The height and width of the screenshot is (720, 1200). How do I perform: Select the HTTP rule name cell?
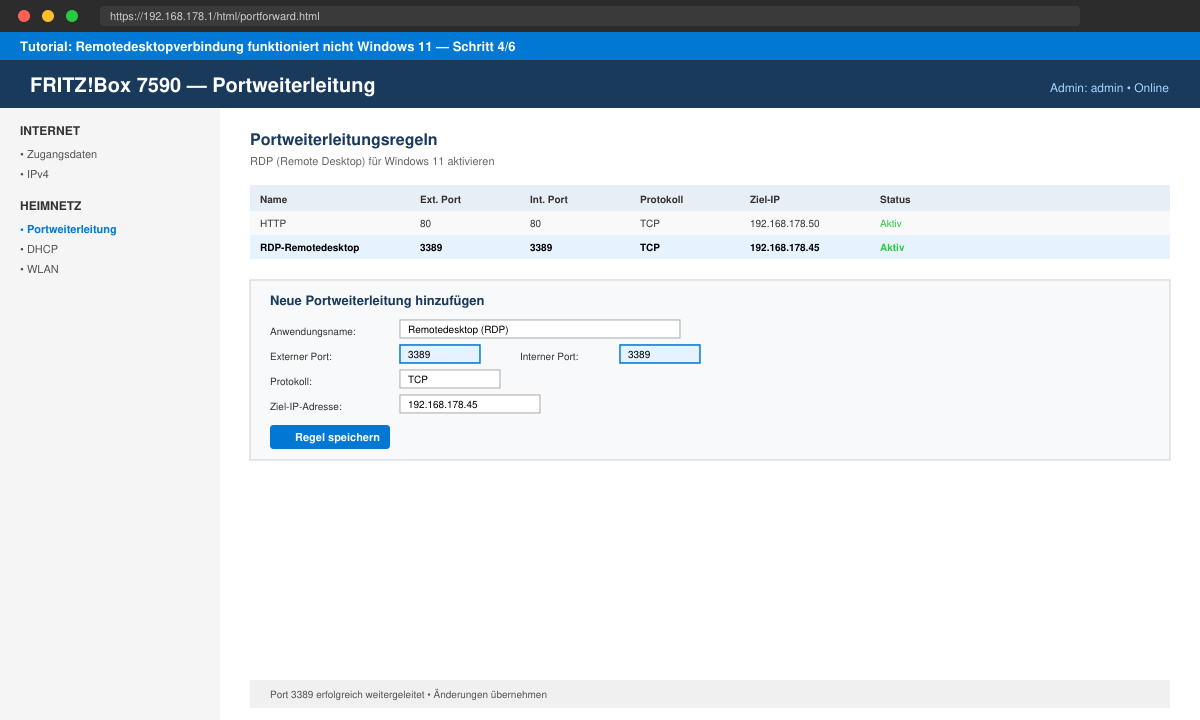tap(273, 223)
